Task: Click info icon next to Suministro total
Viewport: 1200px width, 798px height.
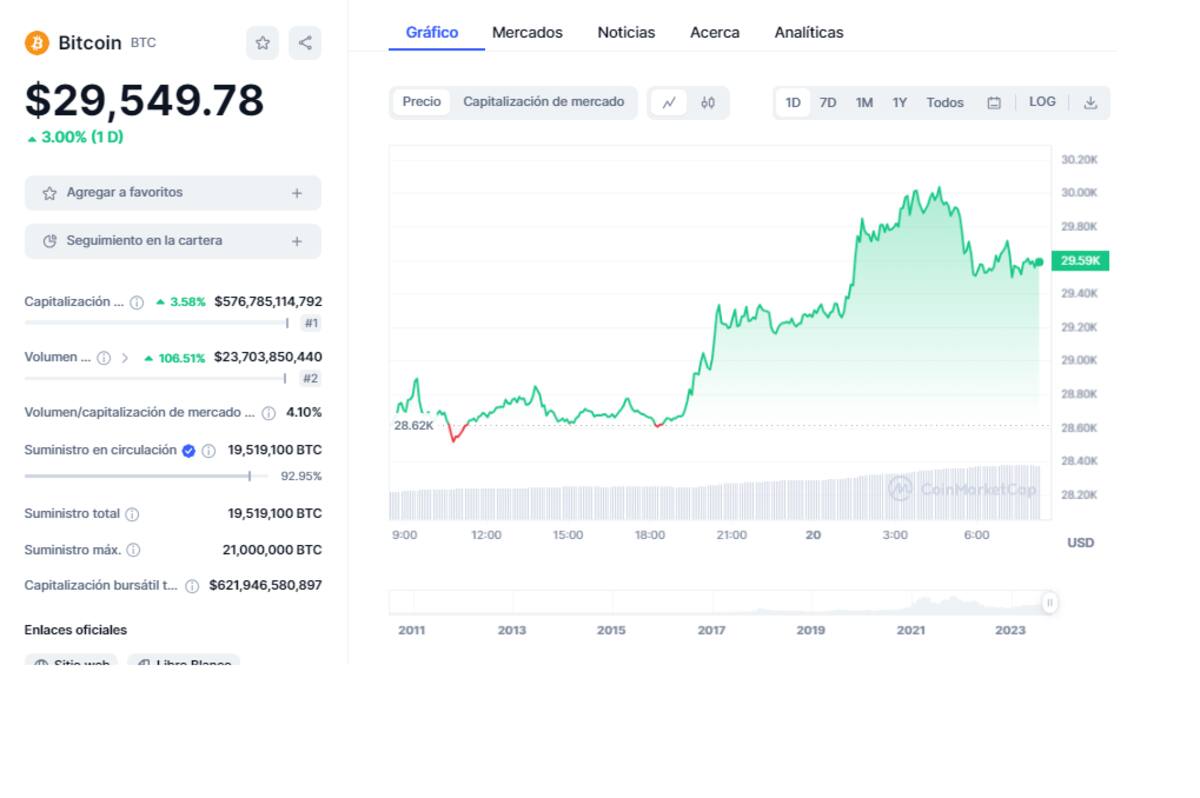Action: point(132,514)
